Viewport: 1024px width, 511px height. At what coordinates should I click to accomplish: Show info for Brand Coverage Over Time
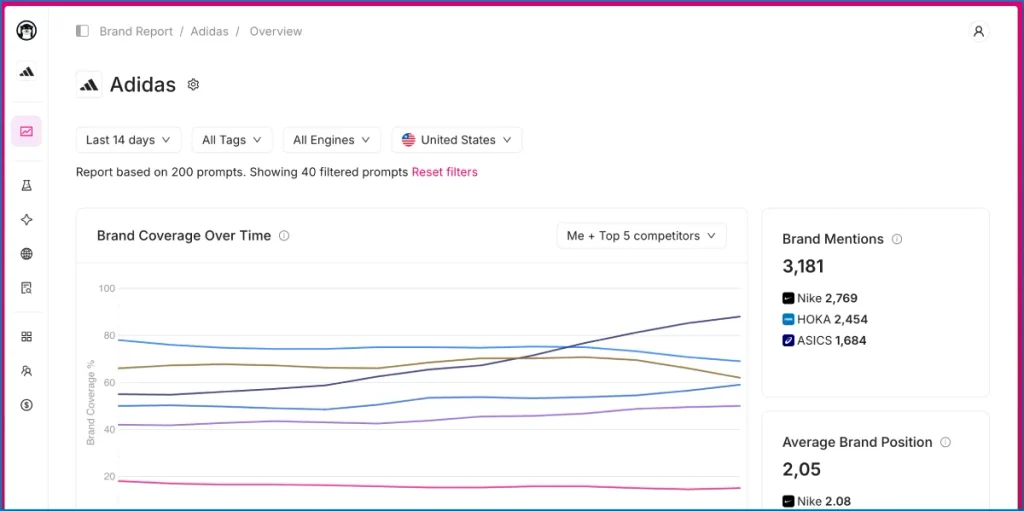[x=284, y=236]
